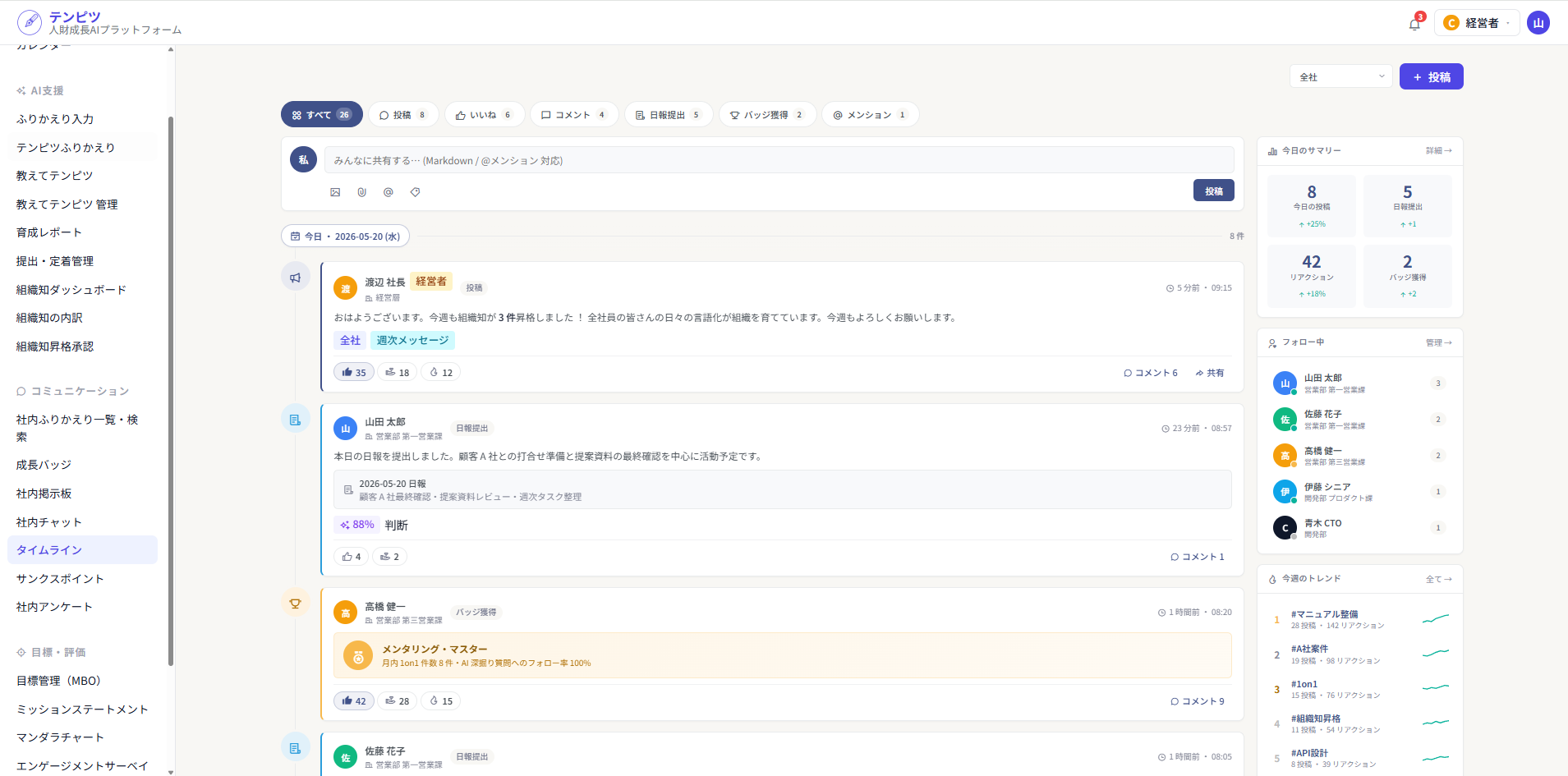
Task: Share the 渡辺 社長 post
Action: [x=1210, y=373]
